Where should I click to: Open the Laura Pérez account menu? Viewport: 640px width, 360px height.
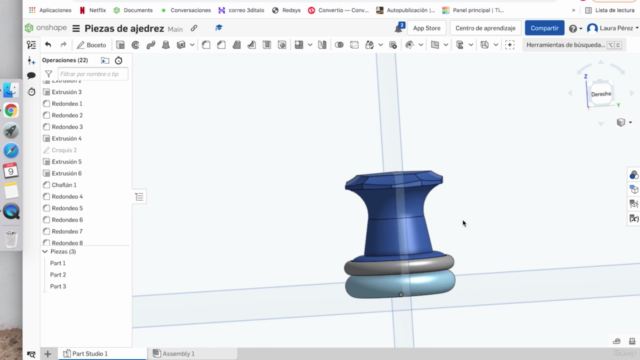point(613,28)
